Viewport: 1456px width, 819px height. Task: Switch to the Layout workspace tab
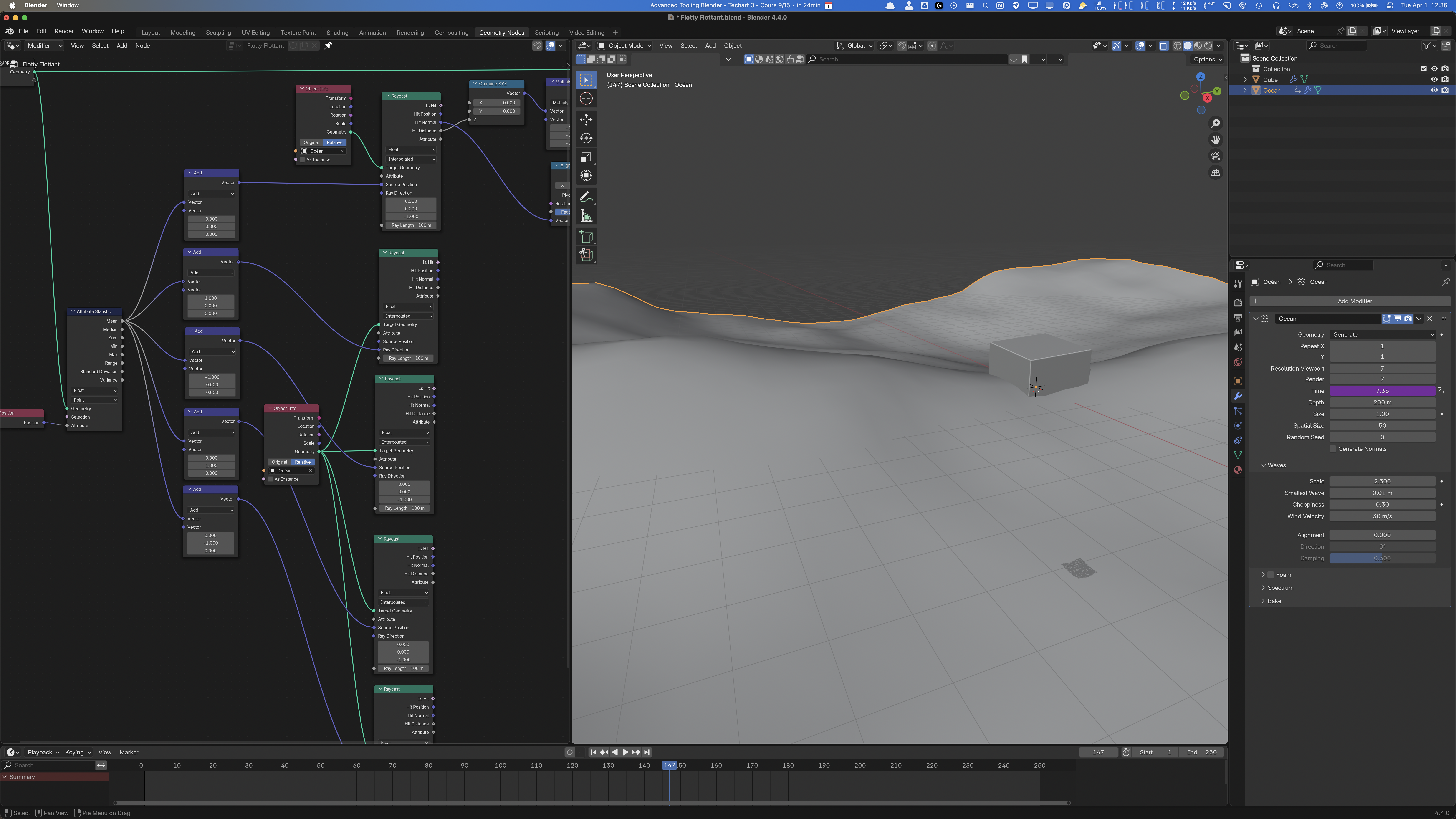150,33
